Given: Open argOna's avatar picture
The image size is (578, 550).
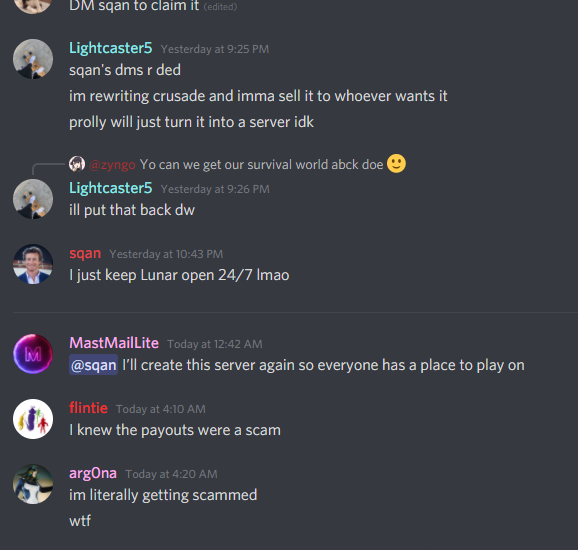Looking at the screenshot, I should point(33,484).
